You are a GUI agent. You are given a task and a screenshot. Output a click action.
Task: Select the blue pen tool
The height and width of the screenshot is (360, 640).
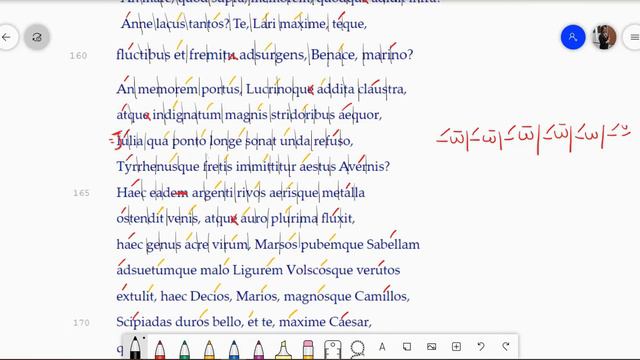[234, 349]
